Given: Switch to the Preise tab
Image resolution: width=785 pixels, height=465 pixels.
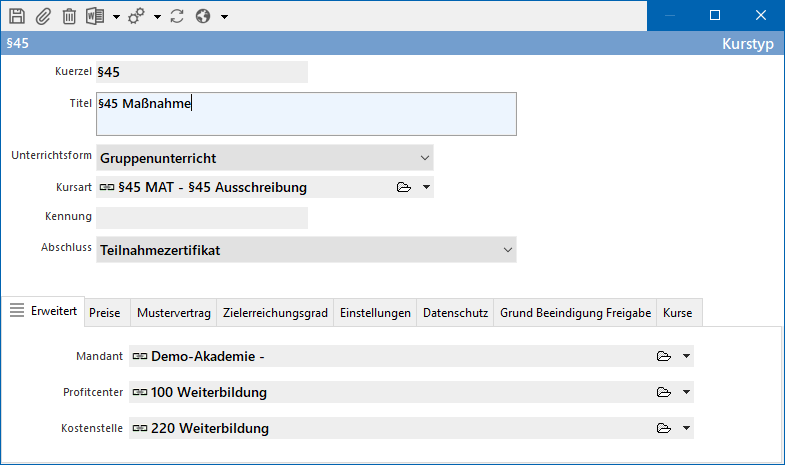Looking at the screenshot, I should pos(104,313).
